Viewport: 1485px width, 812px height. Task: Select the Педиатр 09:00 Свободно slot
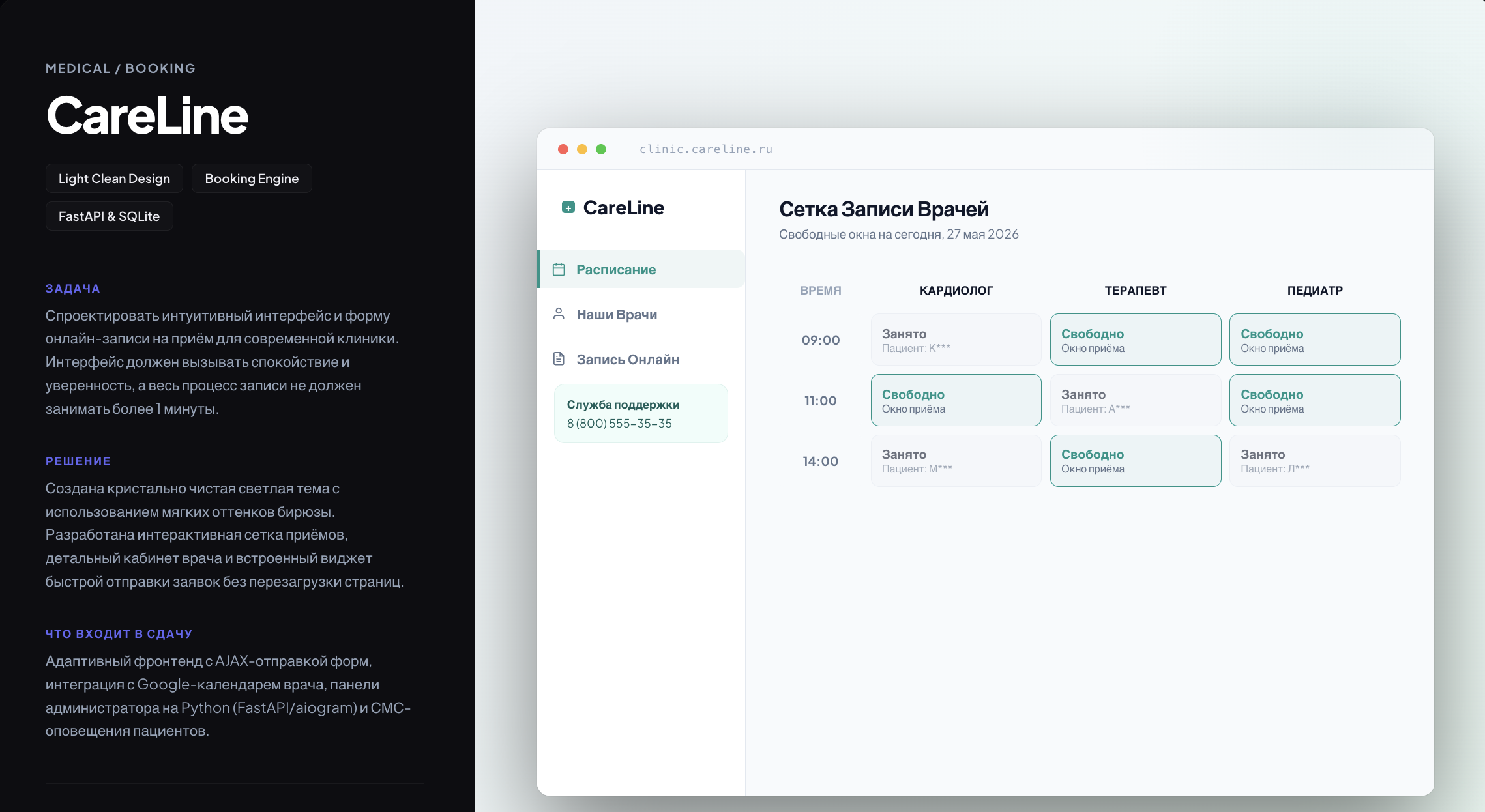click(1315, 340)
